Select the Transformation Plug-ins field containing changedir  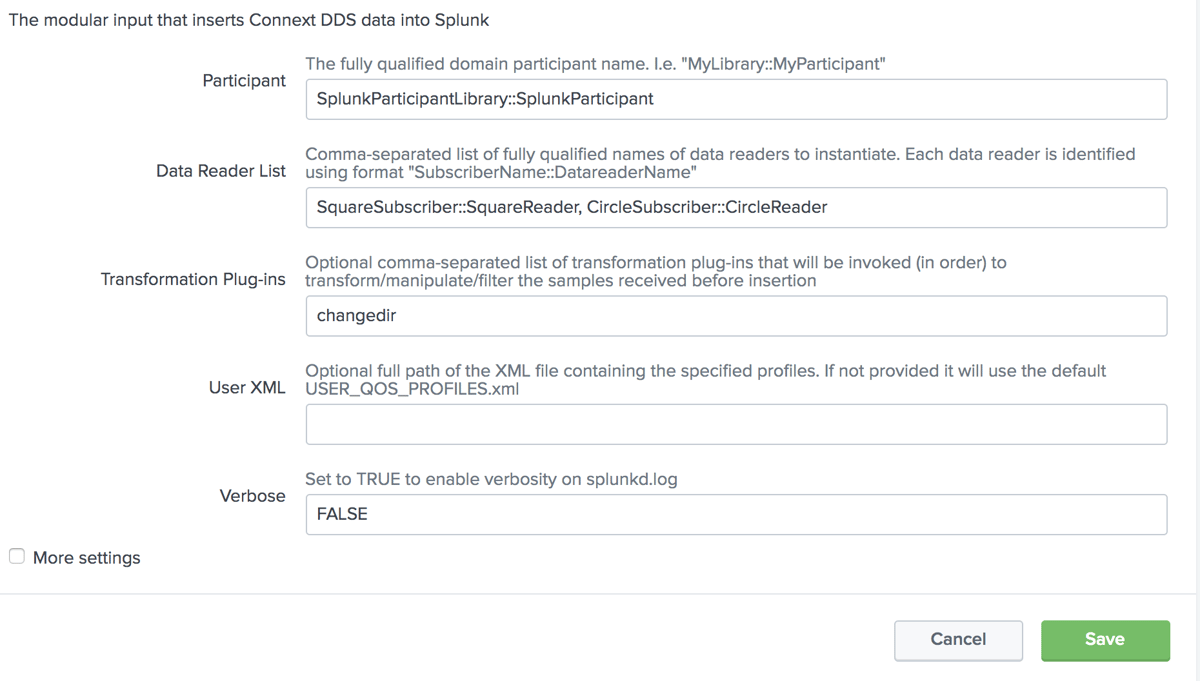736,316
